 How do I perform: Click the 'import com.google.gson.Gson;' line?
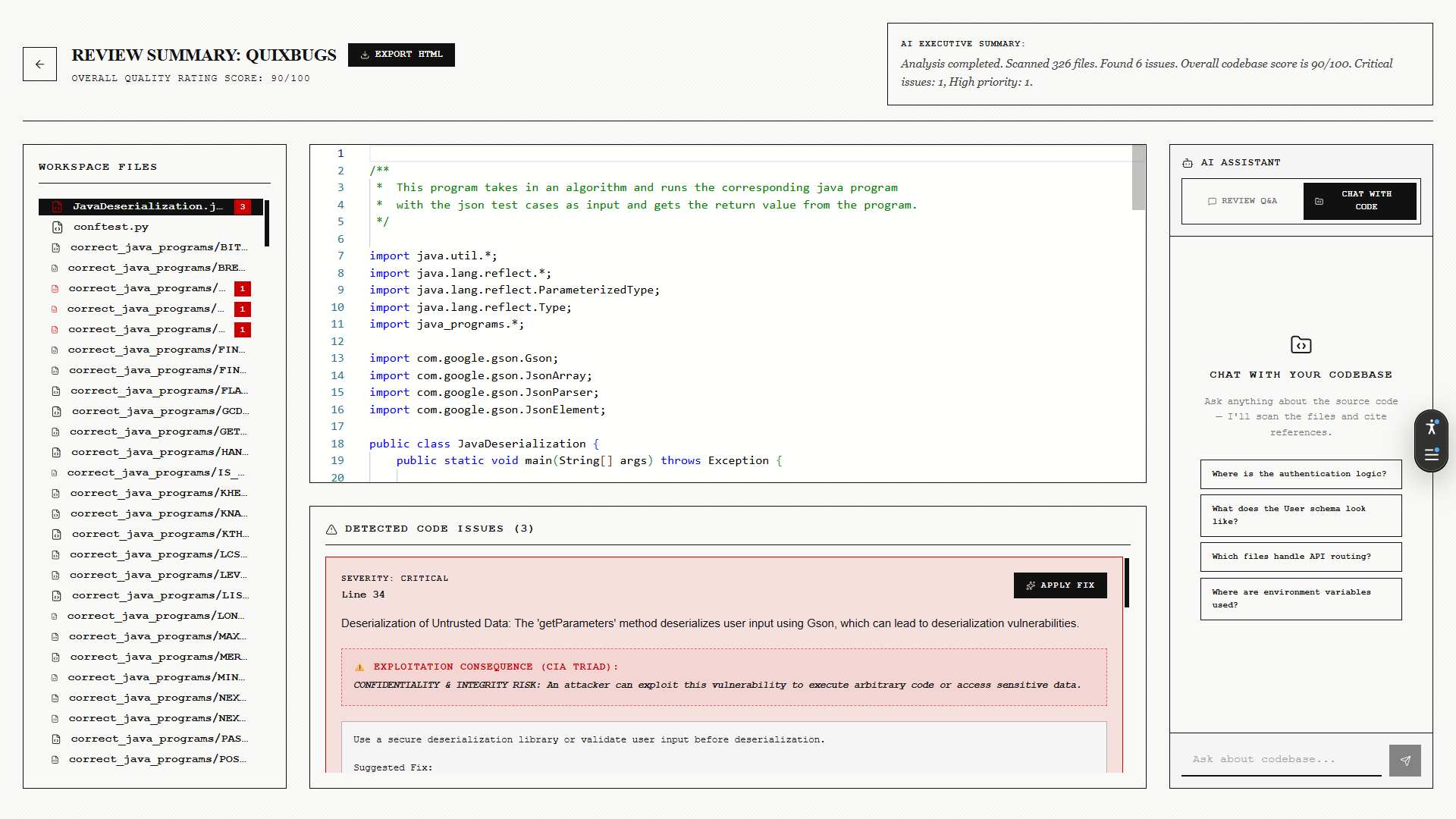tap(463, 359)
